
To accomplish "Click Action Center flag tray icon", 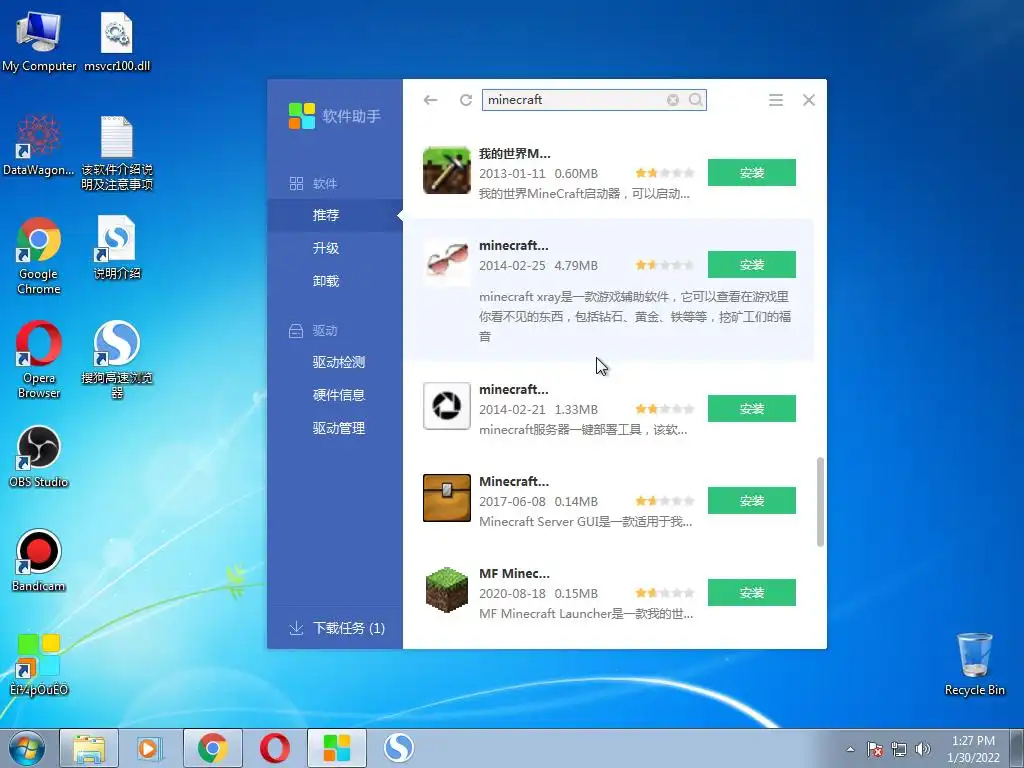I will click(x=874, y=749).
